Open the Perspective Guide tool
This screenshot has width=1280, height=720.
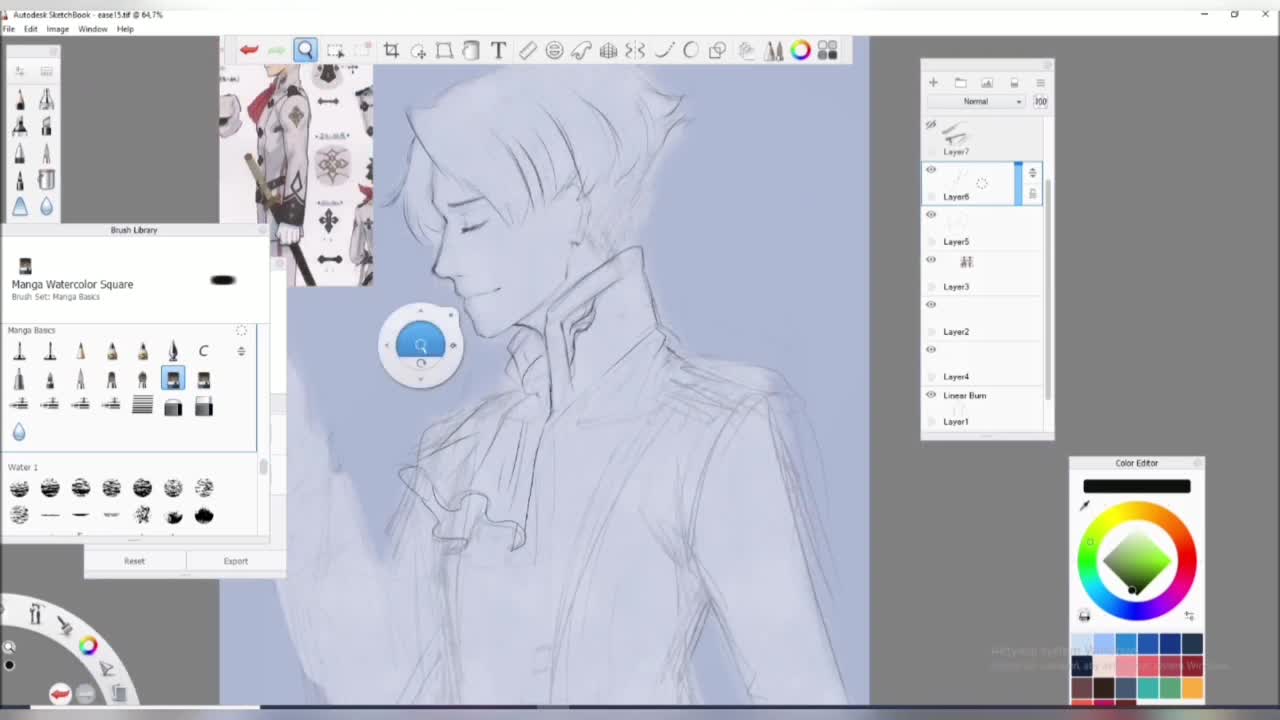tap(608, 50)
